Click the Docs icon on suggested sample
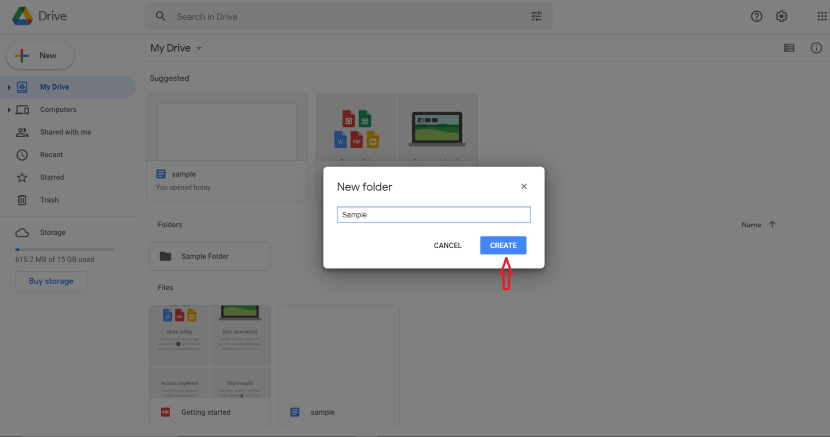This screenshot has width=830, height=437. (x=161, y=174)
